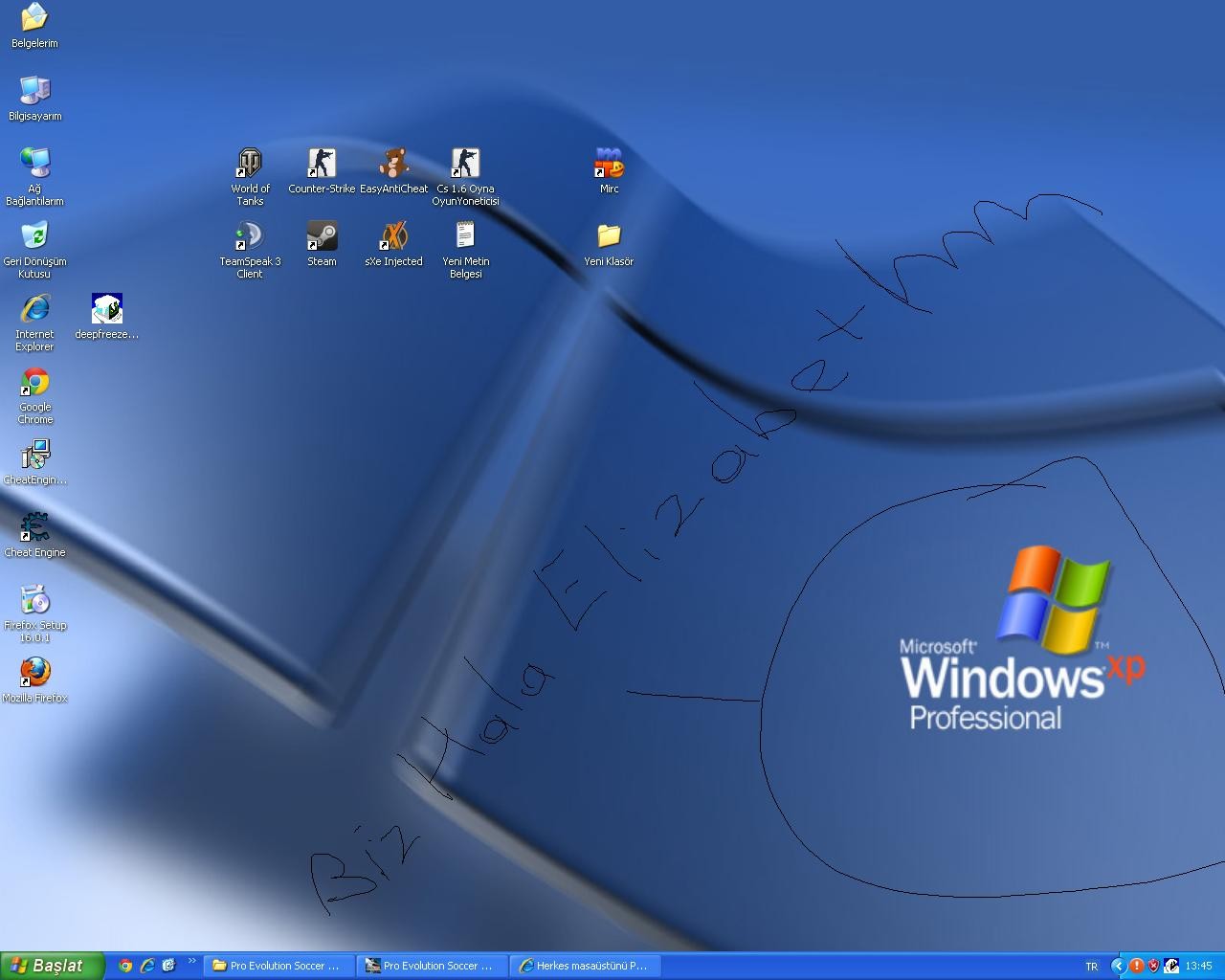Launch Internet Explorer from quick launch bar
Viewport: 1225px width, 980px height.
point(147,966)
